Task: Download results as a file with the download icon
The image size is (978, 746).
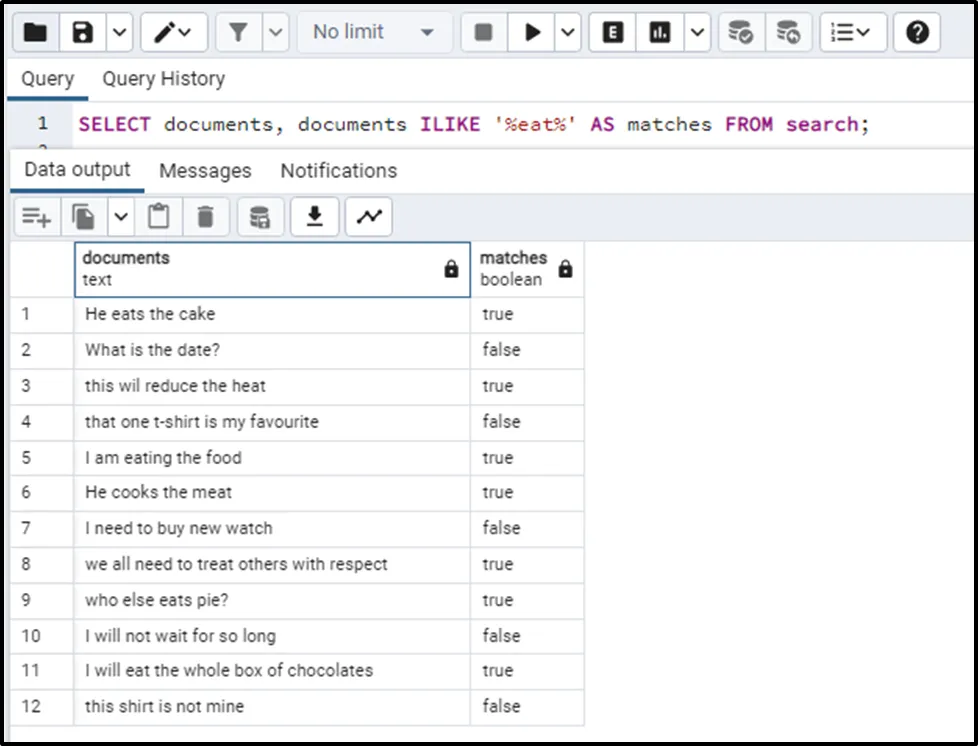Action: 314,217
